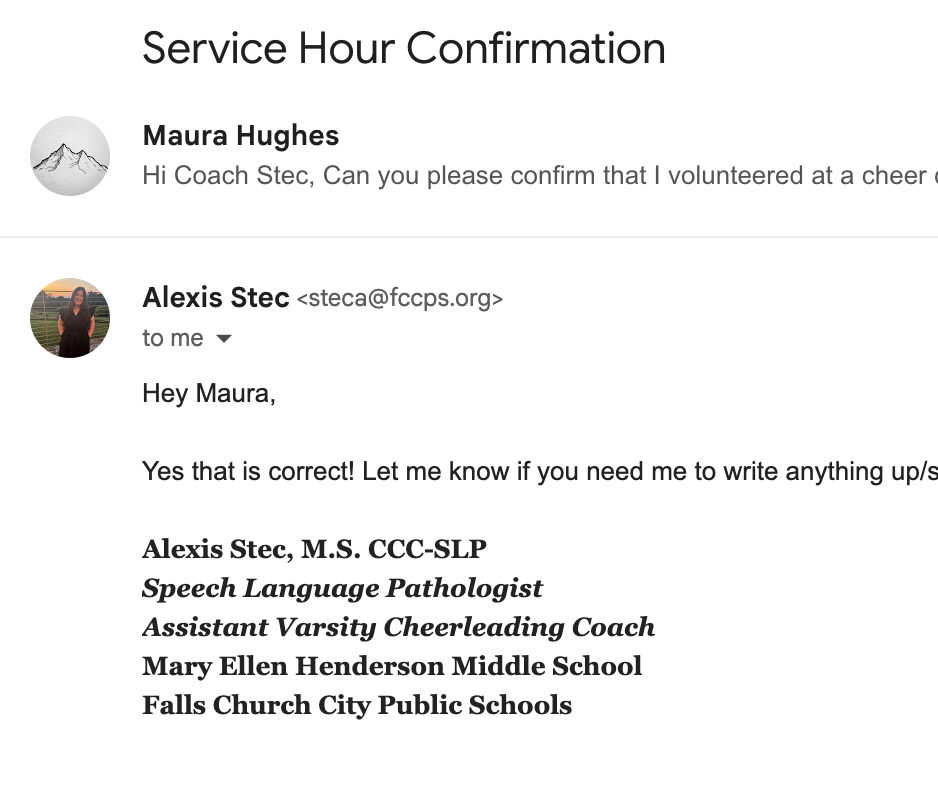Image resolution: width=938 pixels, height=790 pixels.
Task: Expand the 'to me' recipient details arrow
Action: pos(224,339)
